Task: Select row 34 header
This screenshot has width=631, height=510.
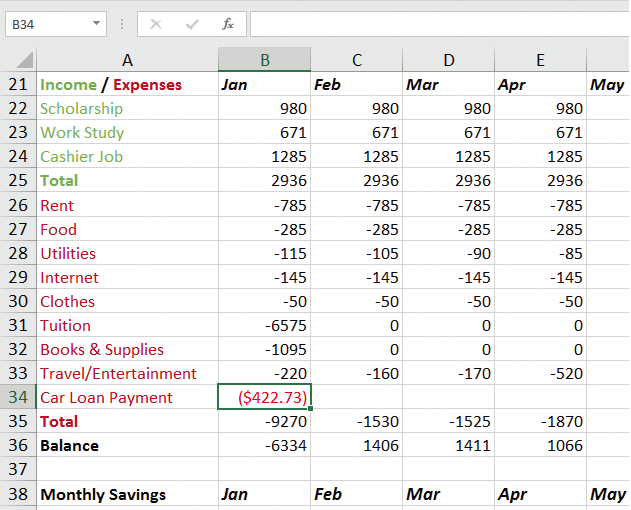Action: tap(18, 397)
